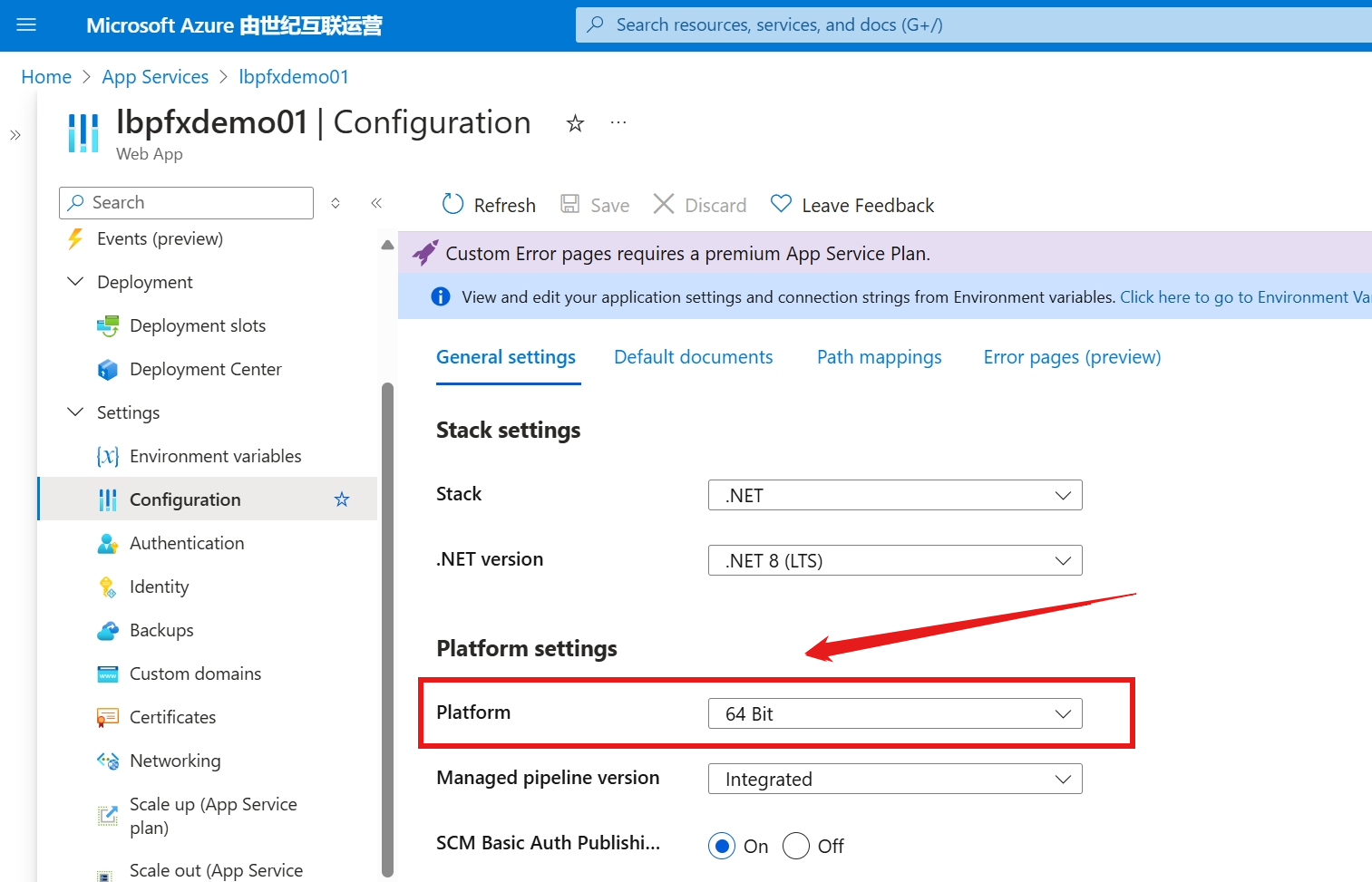
Task: Open Deployment Center from sidebar
Action: [x=205, y=369]
